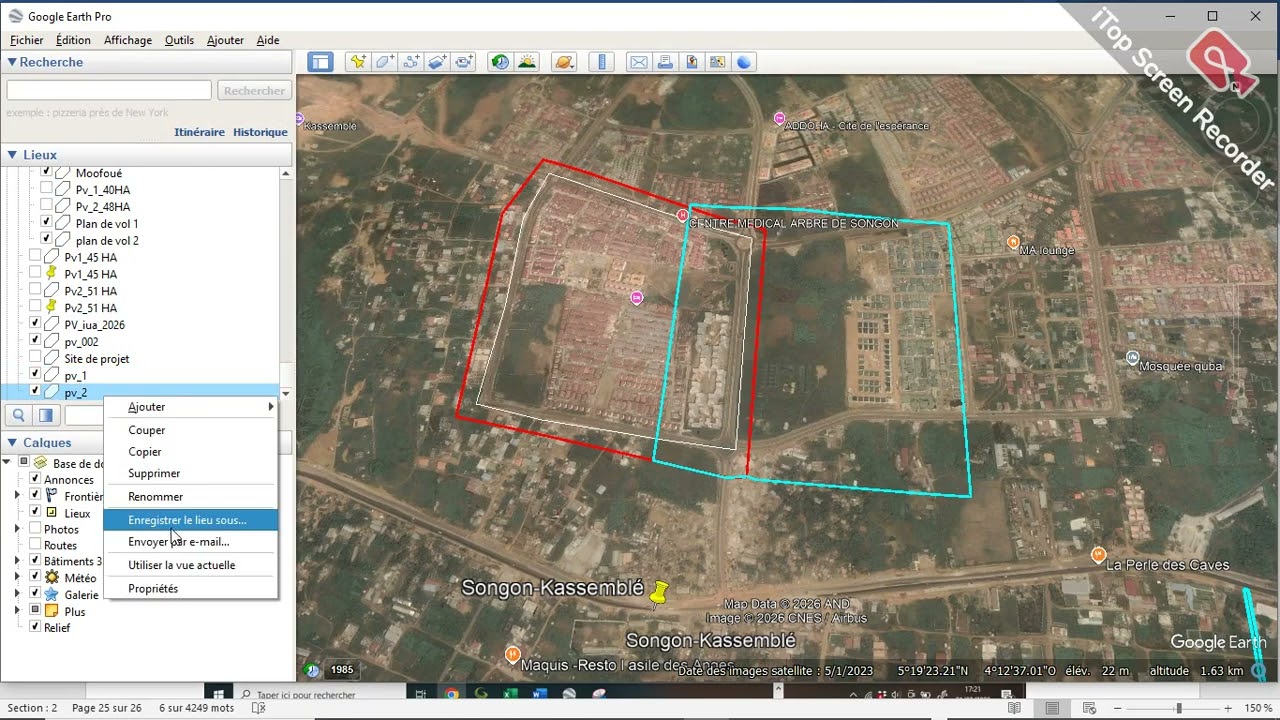Viewport: 1280px width, 720px height.
Task: Open the ruler measuring tool
Action: (x=601, y=62)
